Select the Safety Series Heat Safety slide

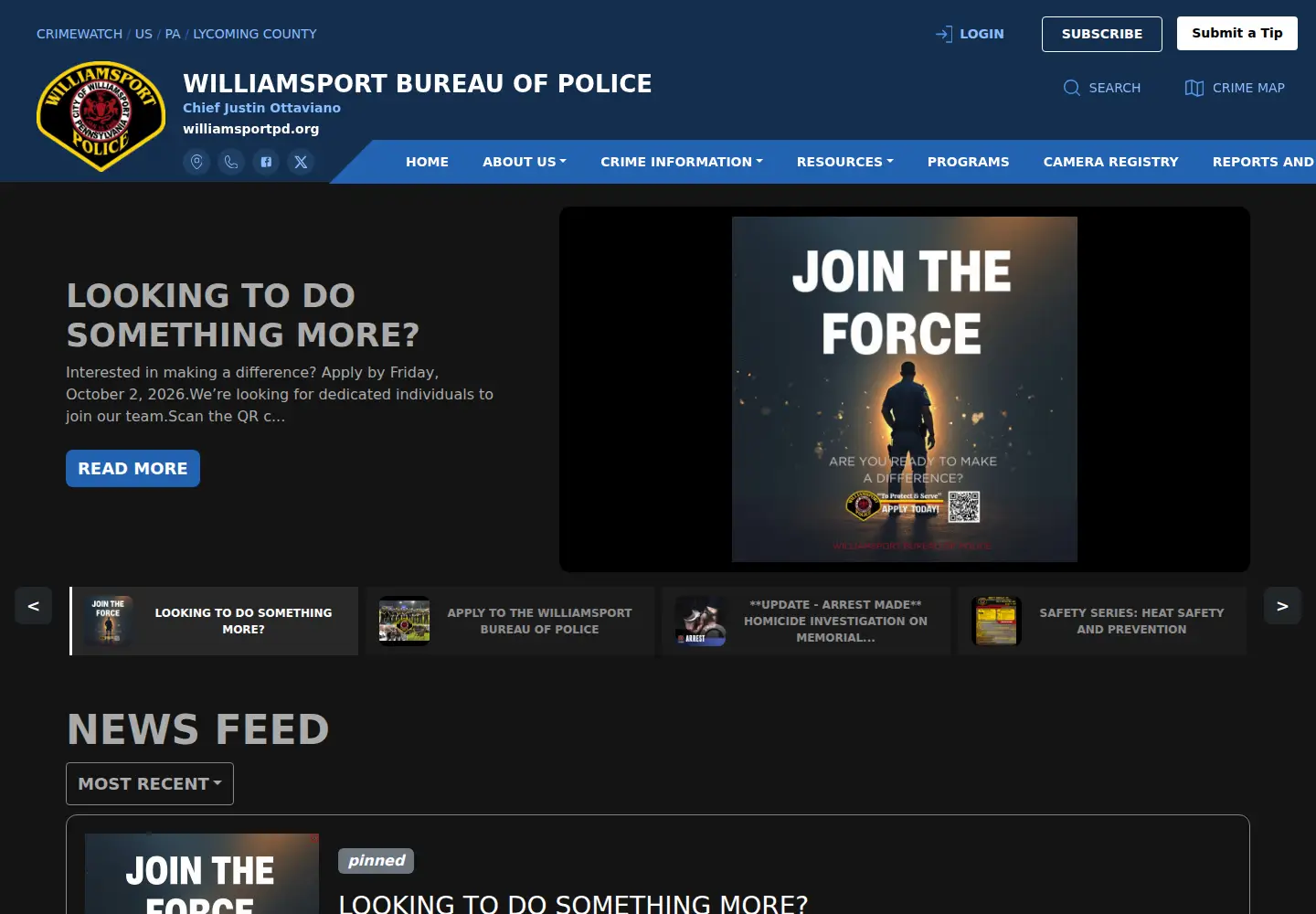pos(1102,622)
